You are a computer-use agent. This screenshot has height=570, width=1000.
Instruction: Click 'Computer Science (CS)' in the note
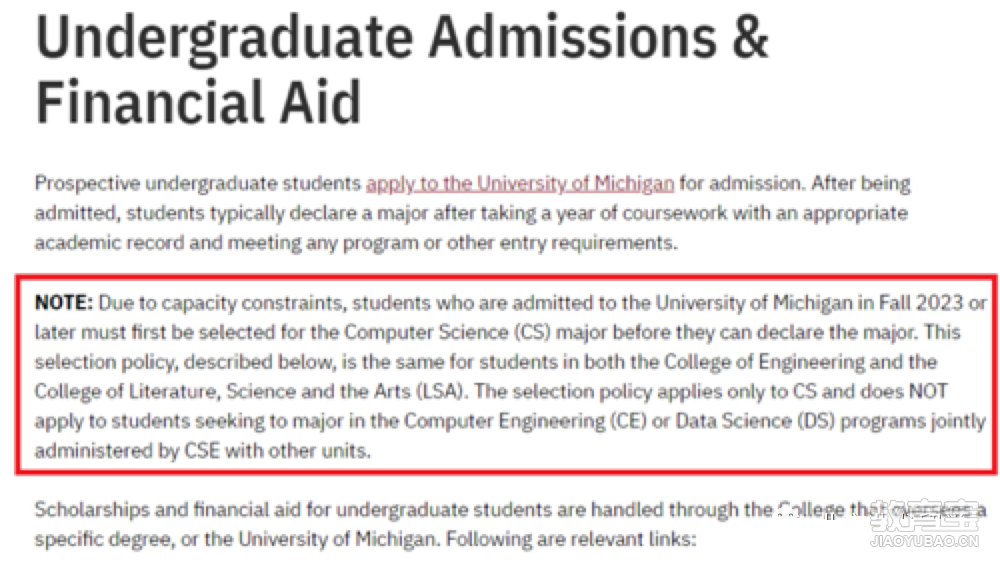[447, 332]
